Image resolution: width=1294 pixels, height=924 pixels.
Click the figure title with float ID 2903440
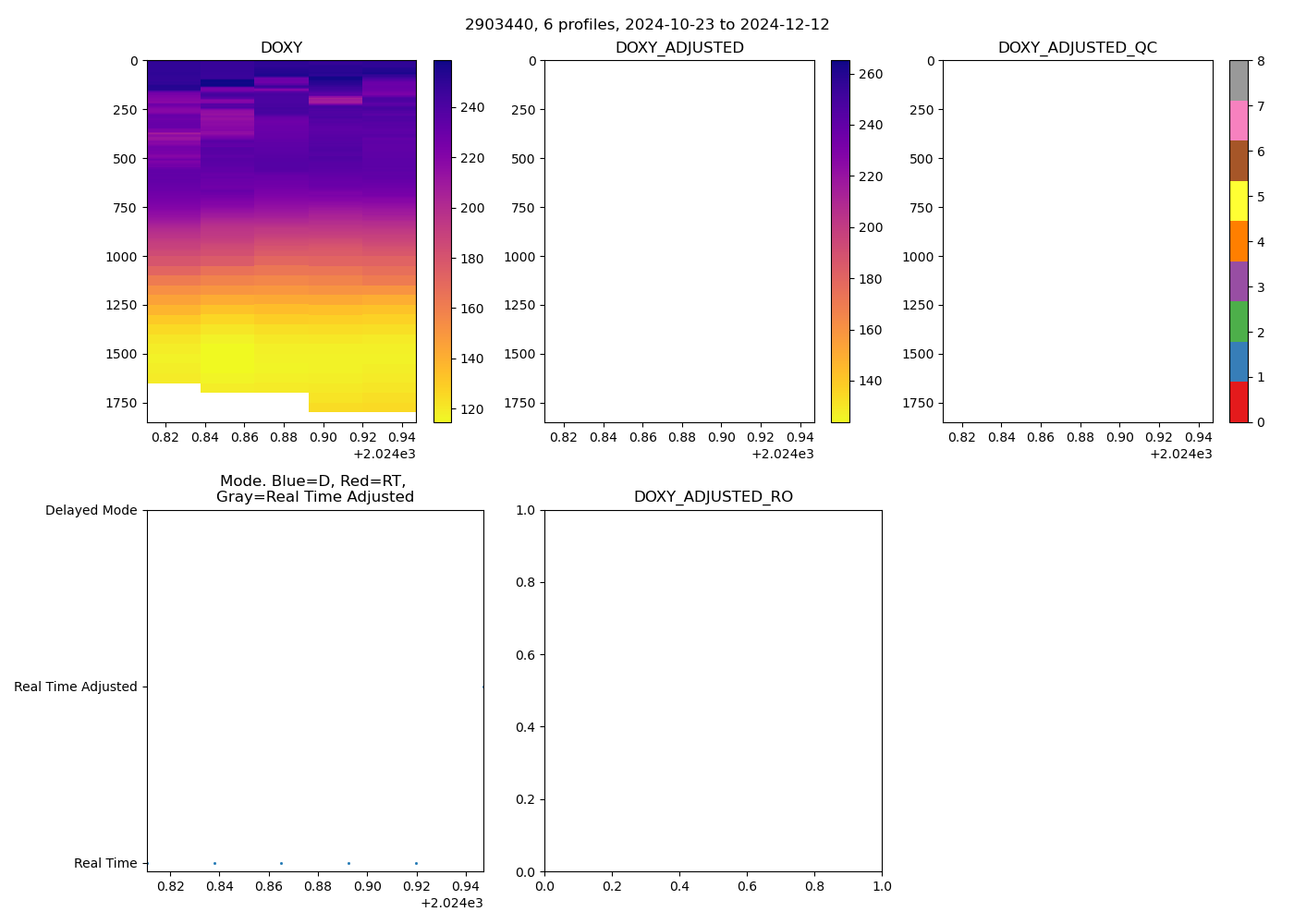tap(647, 25)
